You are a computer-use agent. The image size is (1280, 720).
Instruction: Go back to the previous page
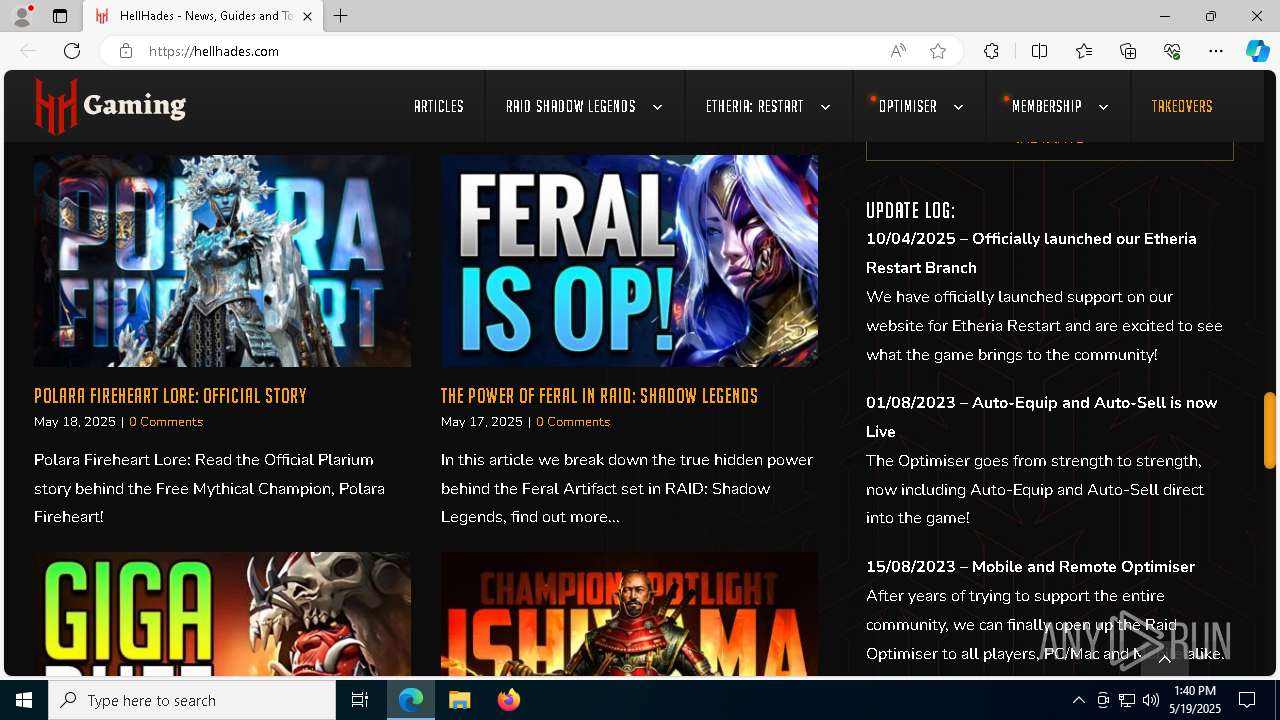pyautogui.click(x=28, y=51)
